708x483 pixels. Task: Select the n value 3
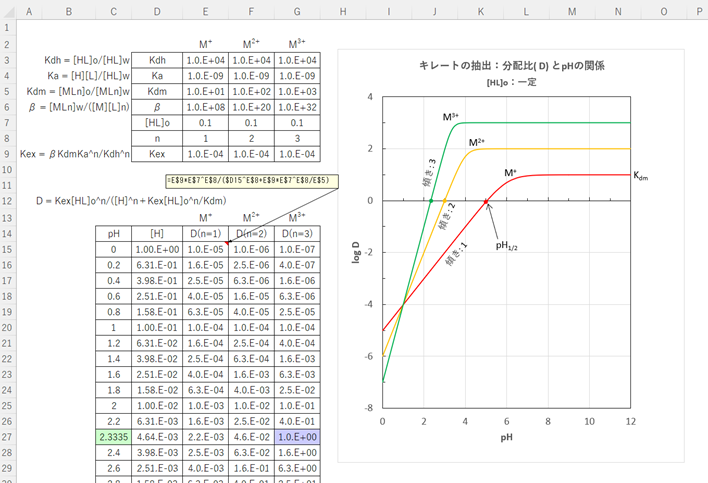point(297,138)
